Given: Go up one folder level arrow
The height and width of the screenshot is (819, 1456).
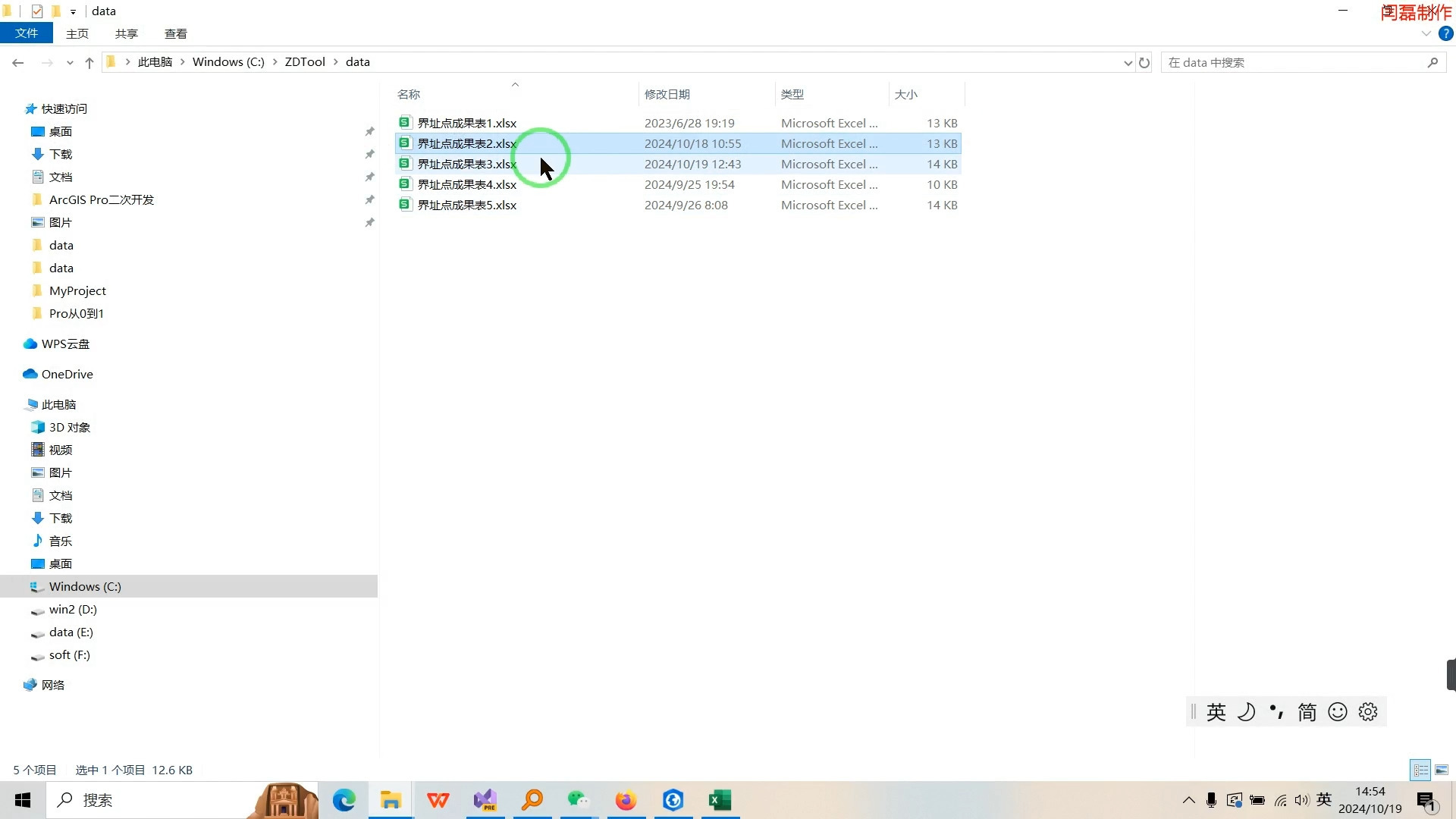Looking at the screenshot, I should pos(89,63).
